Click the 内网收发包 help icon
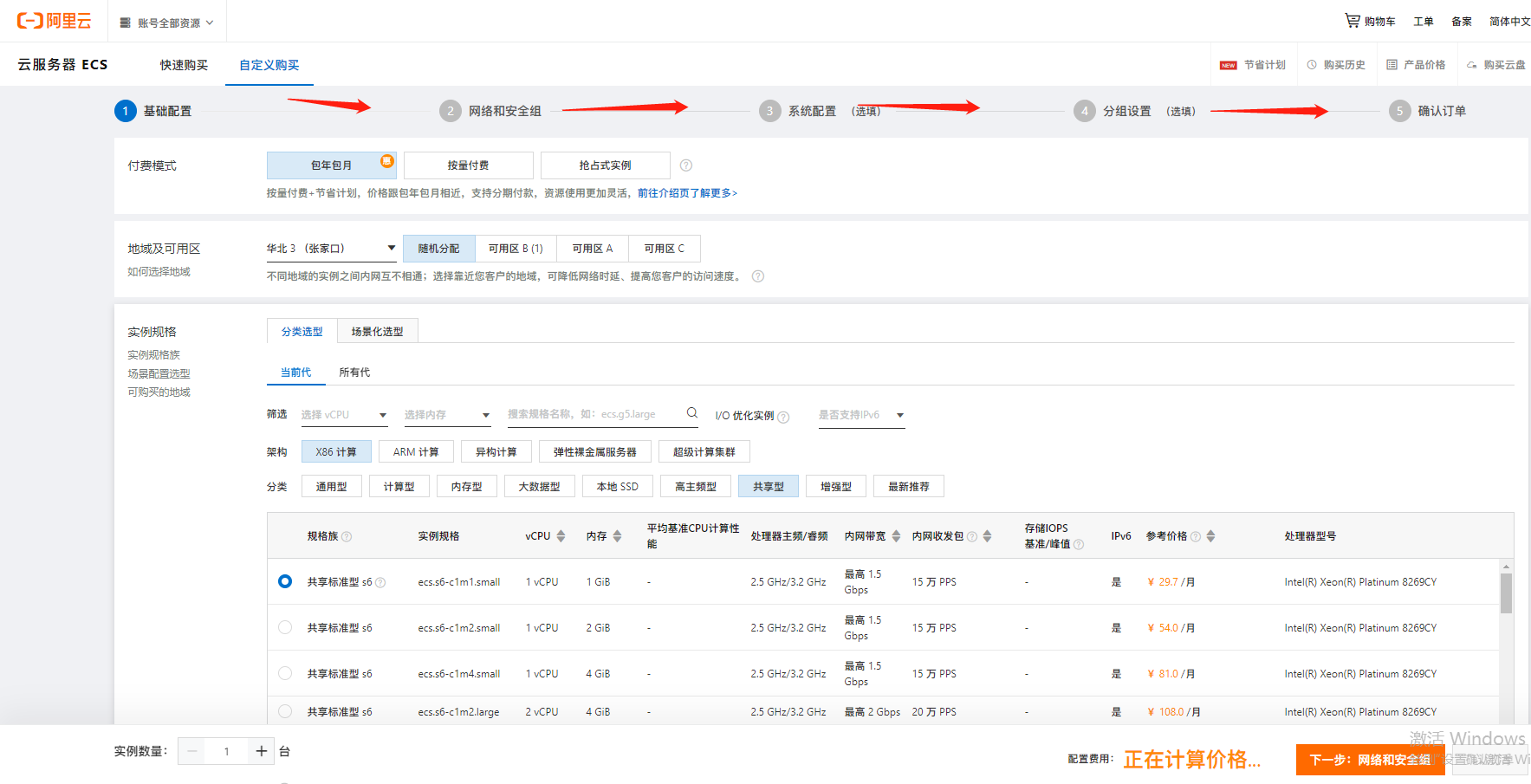This screenshot has width=1531, height=784. click(972, 537)
